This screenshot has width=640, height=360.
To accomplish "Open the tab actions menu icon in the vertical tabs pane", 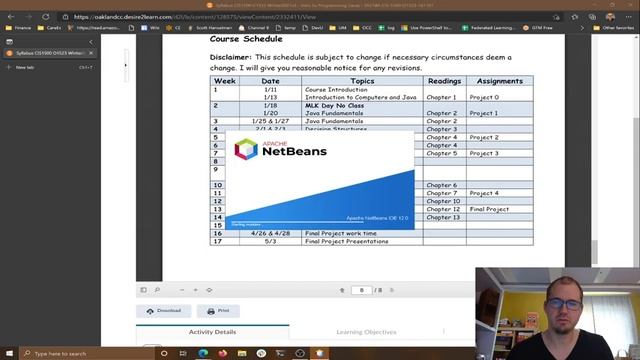I will tap(9, 42).
